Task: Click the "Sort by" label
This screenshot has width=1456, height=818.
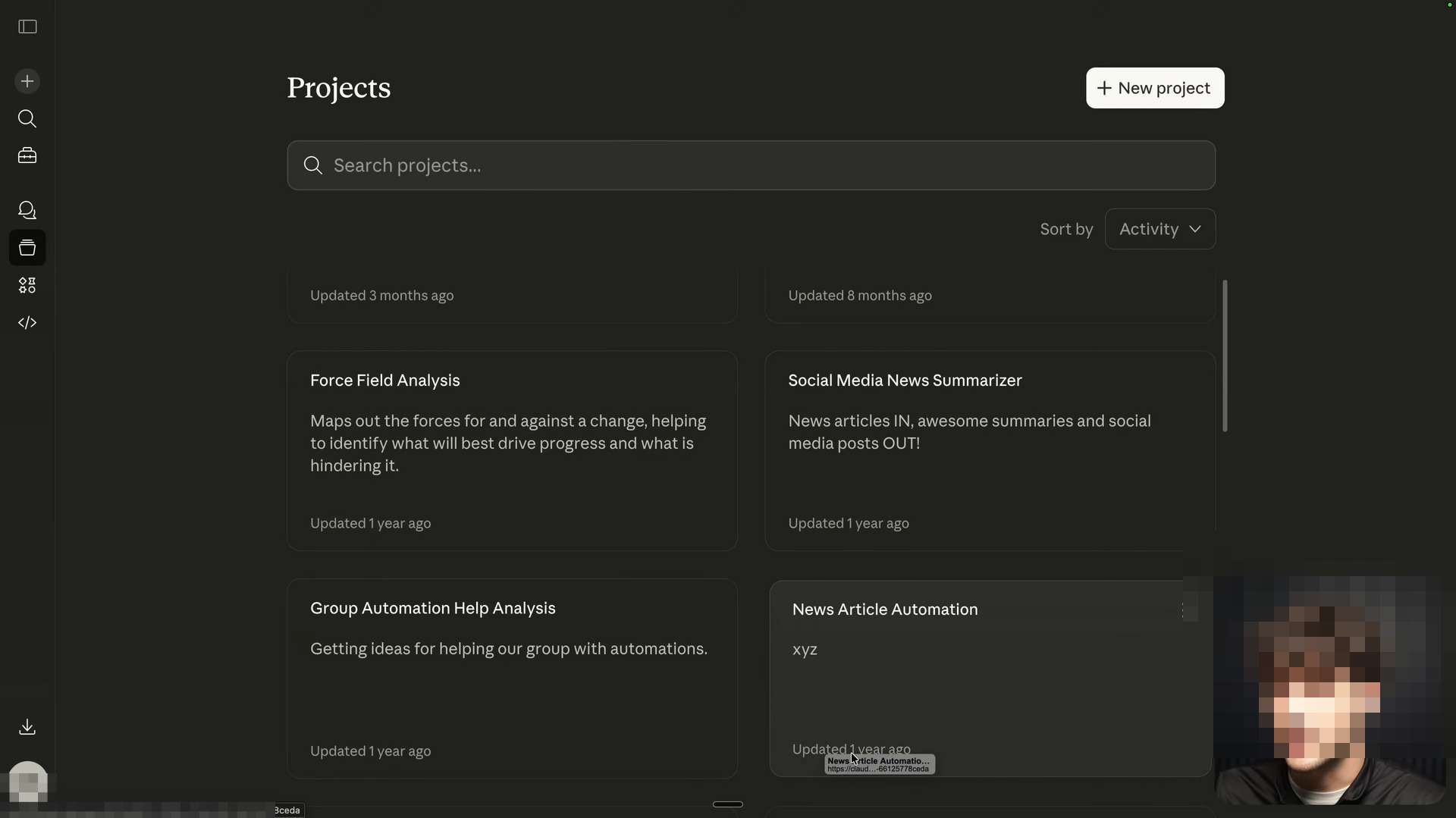Action: [1066, 229]
